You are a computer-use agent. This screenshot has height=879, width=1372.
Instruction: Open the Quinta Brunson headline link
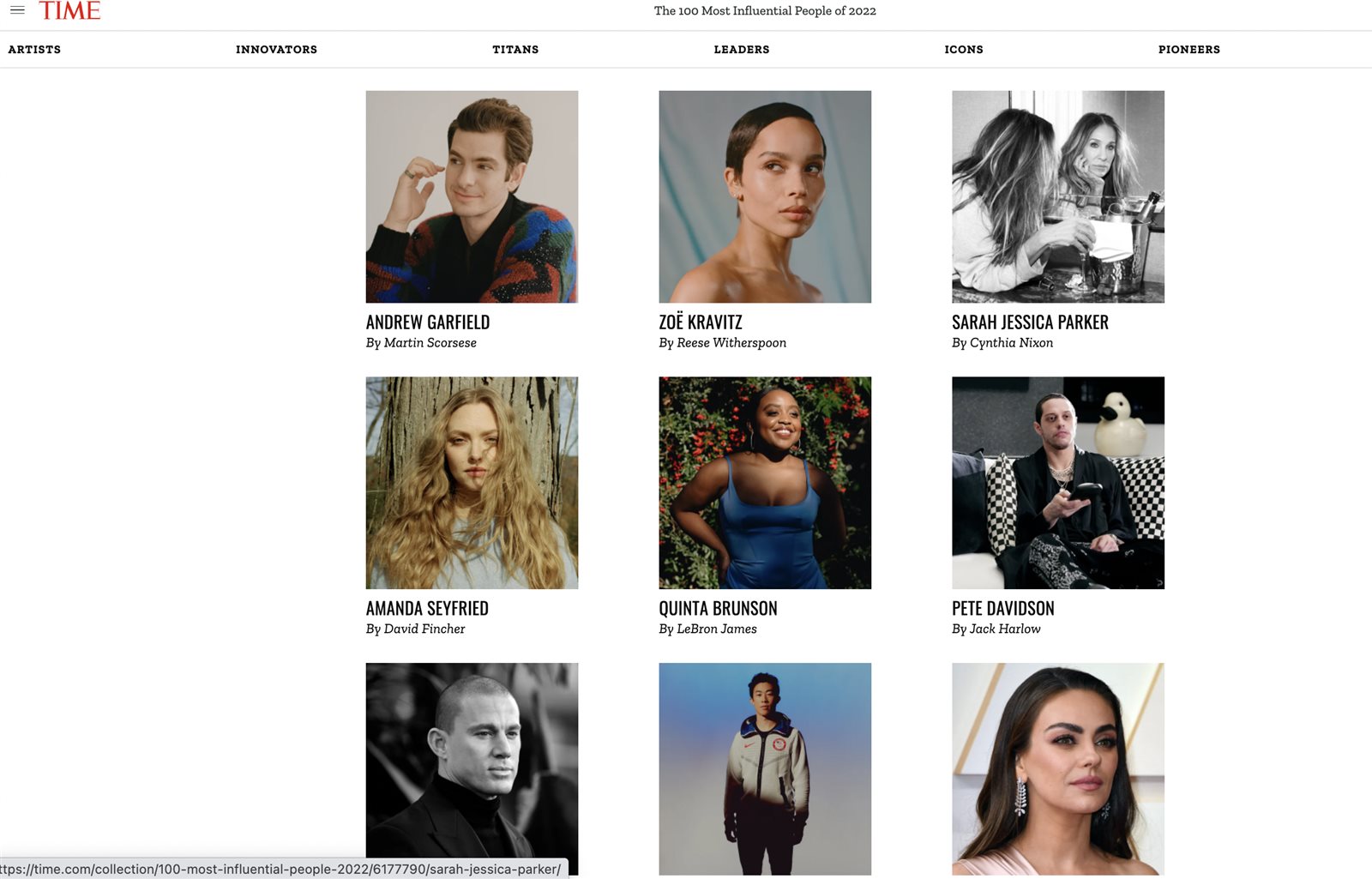[718, 609]
